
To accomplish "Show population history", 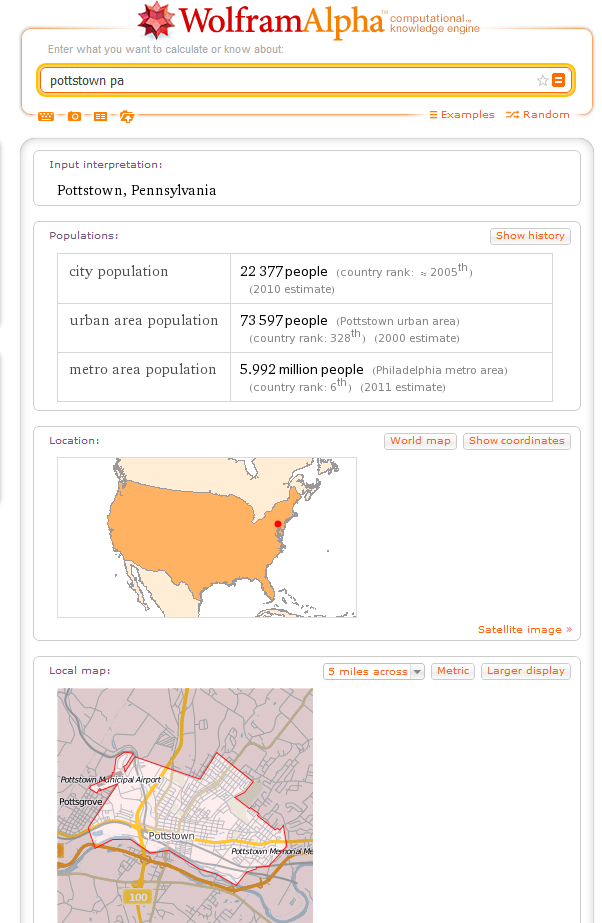I will click(530, 236).
